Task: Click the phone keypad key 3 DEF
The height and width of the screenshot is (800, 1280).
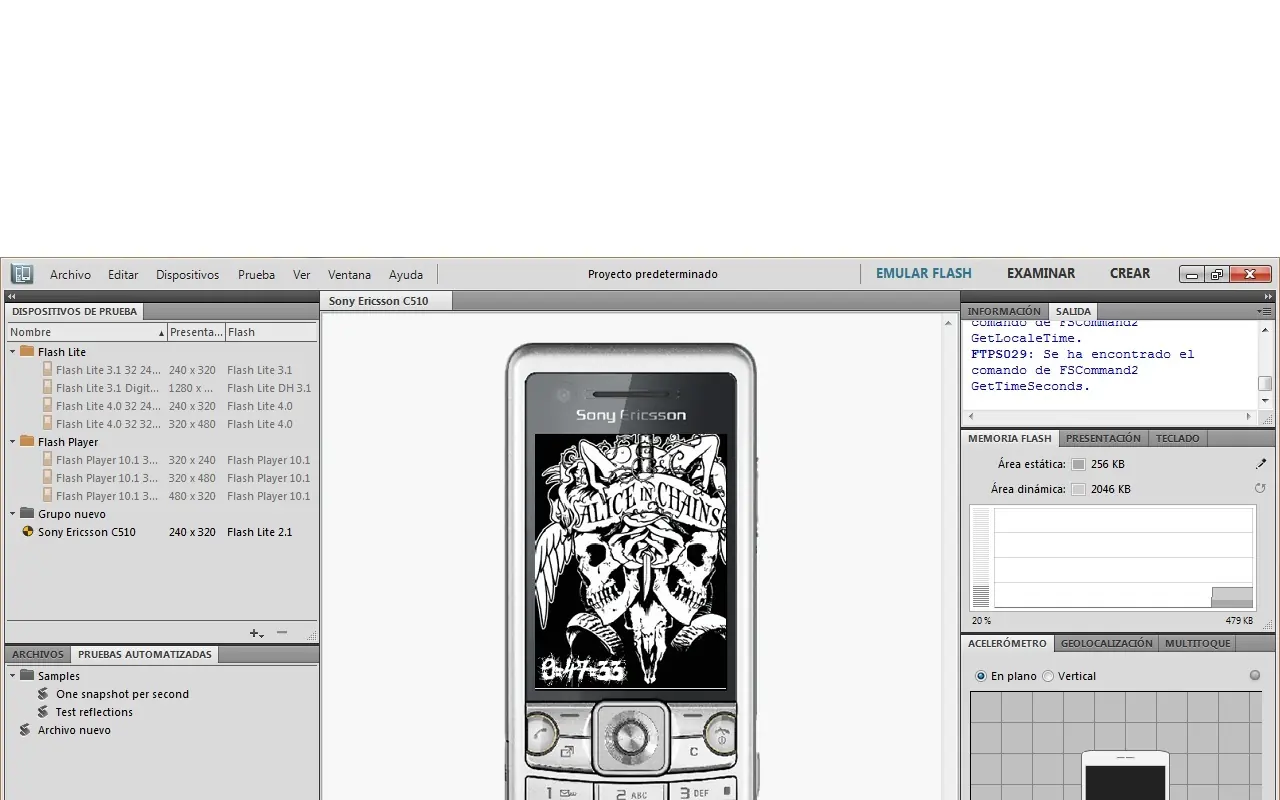Action: point(702,792)
